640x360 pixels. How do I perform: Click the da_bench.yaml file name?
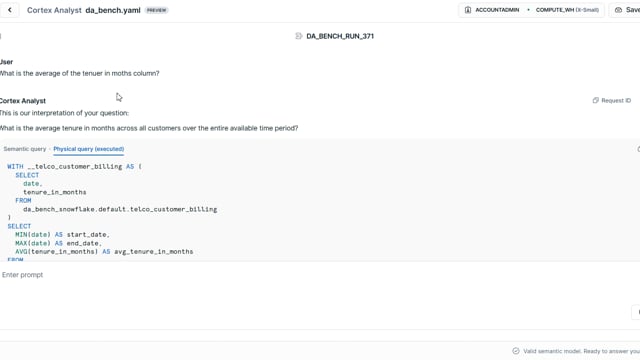[x=113, y=10]
